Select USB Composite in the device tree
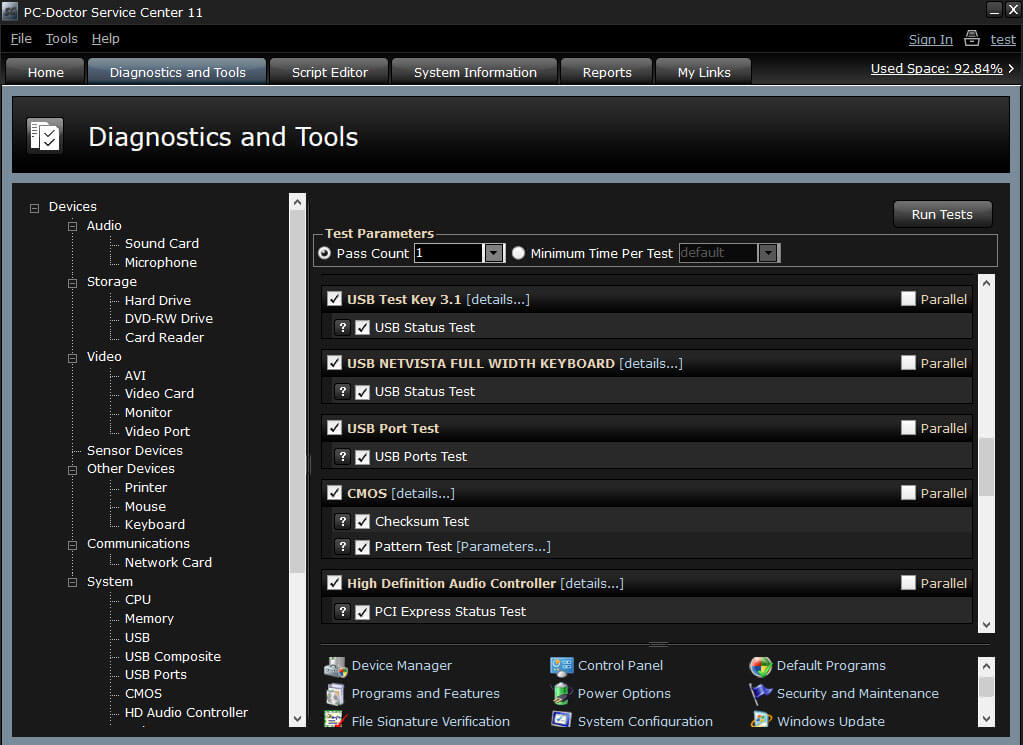1023x745 pixels. [x=173, y=656]
